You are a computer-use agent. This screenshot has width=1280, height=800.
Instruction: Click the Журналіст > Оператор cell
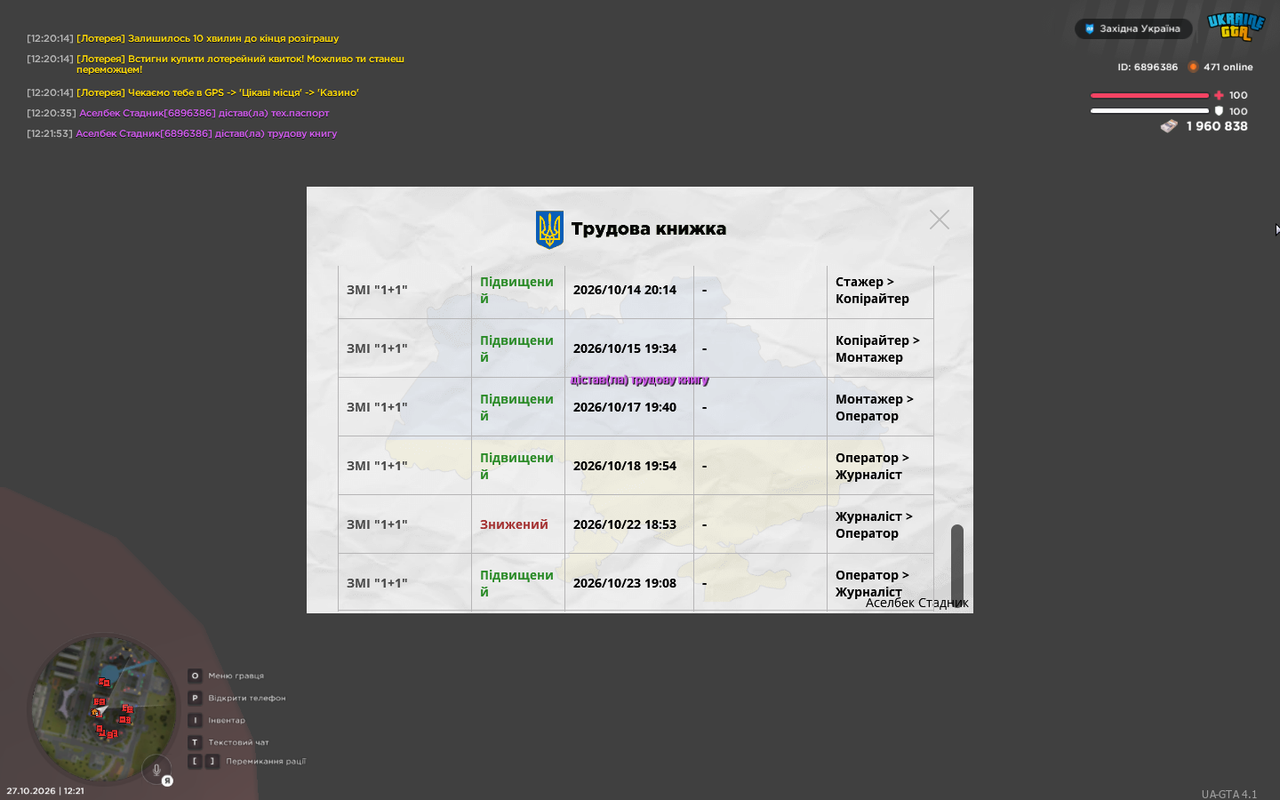pos(880,524)
